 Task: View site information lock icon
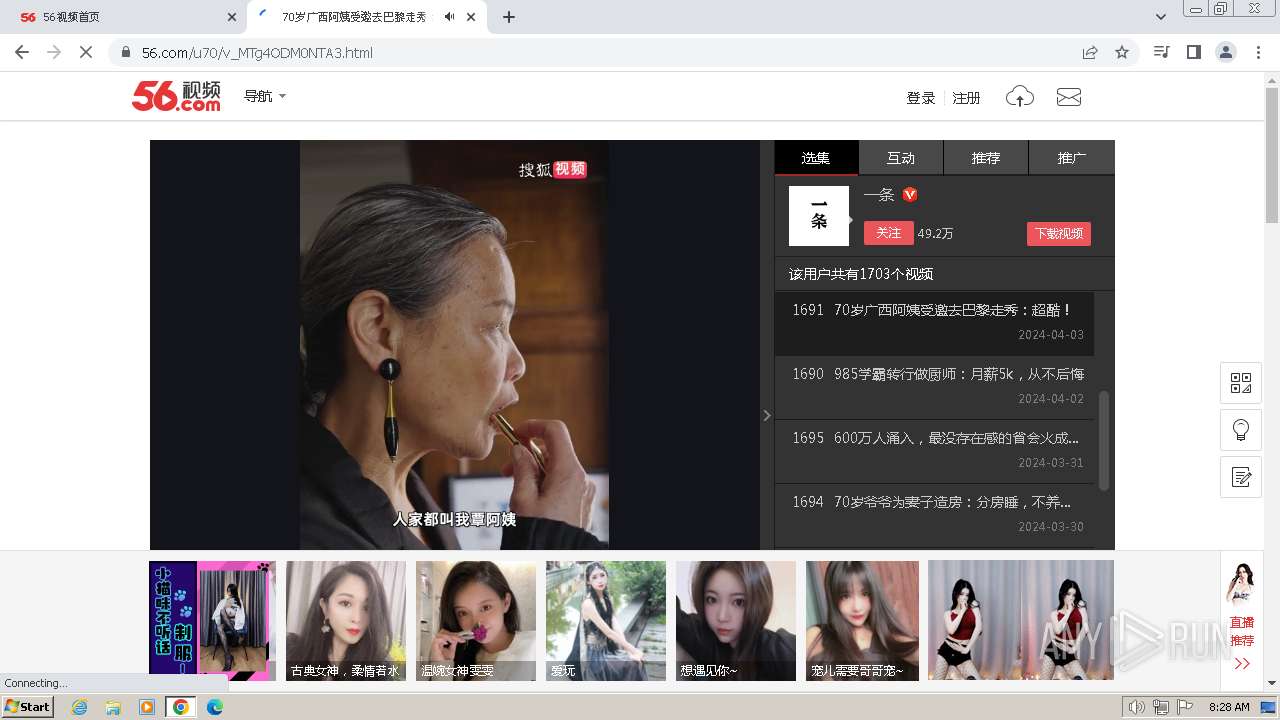pos(126,52)
